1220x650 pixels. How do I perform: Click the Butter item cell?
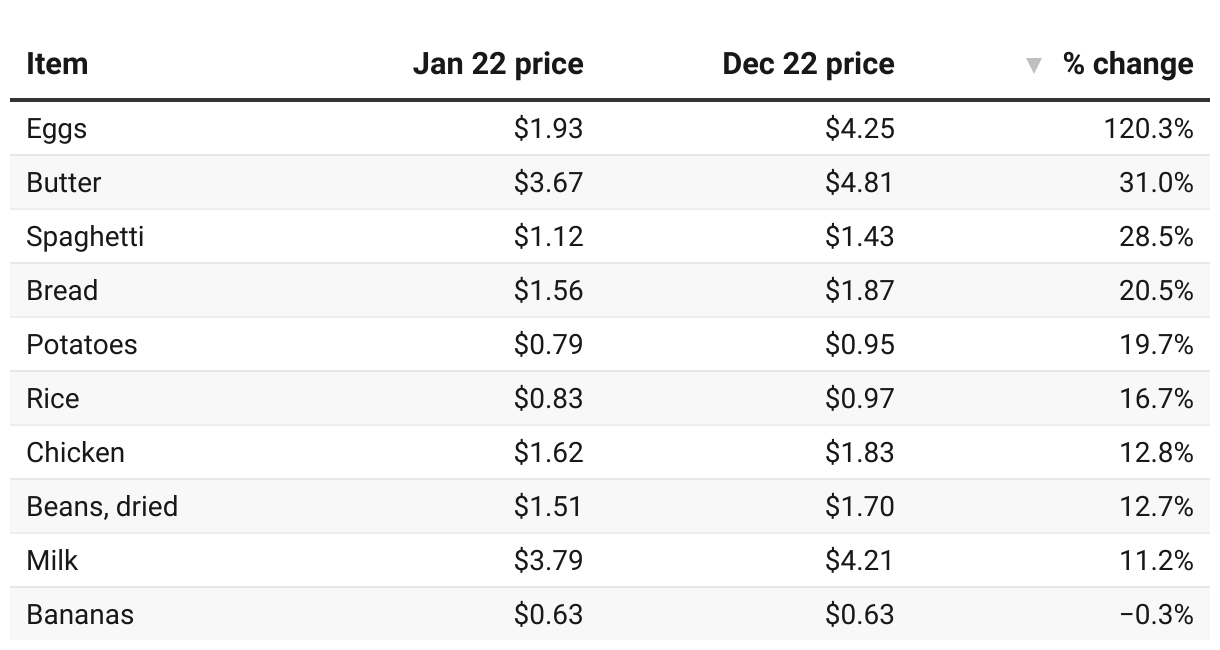point(64,183)
